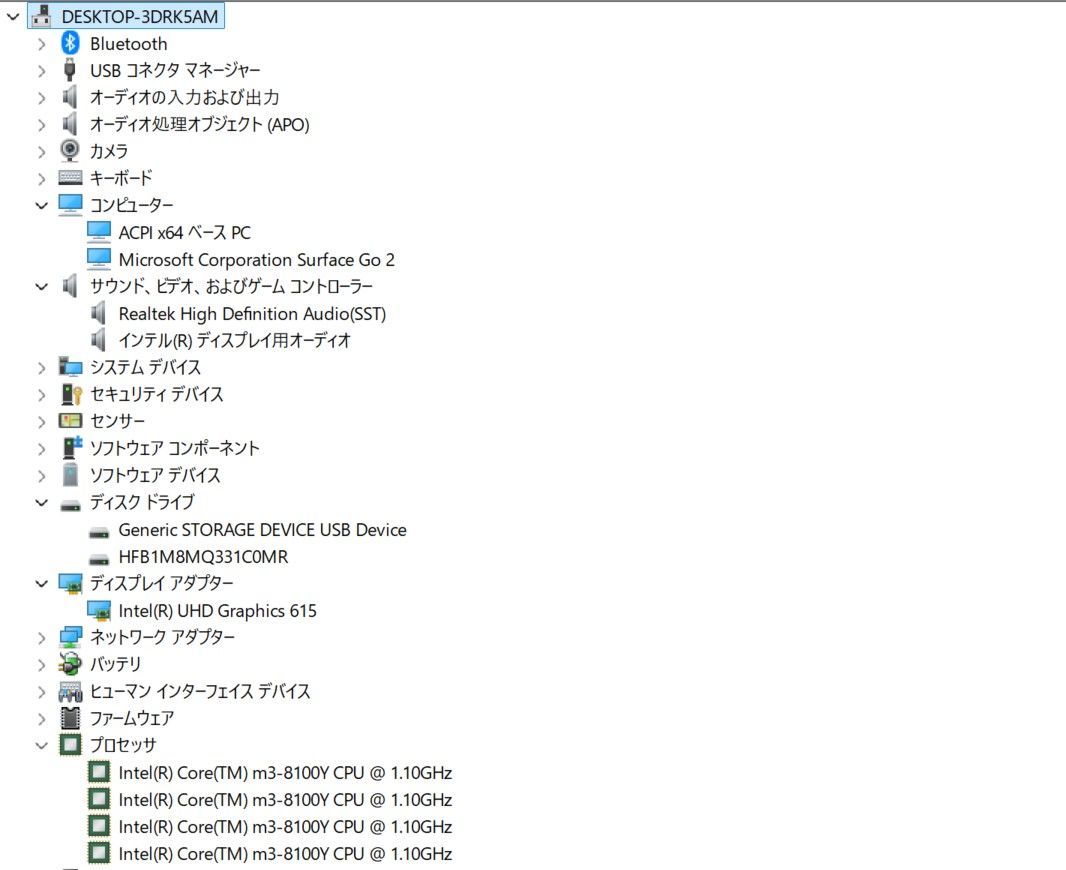1066x870 pixels.
Task: Select the オーディオ処理オブジェクト (APO) label
Action: point(200,125)
